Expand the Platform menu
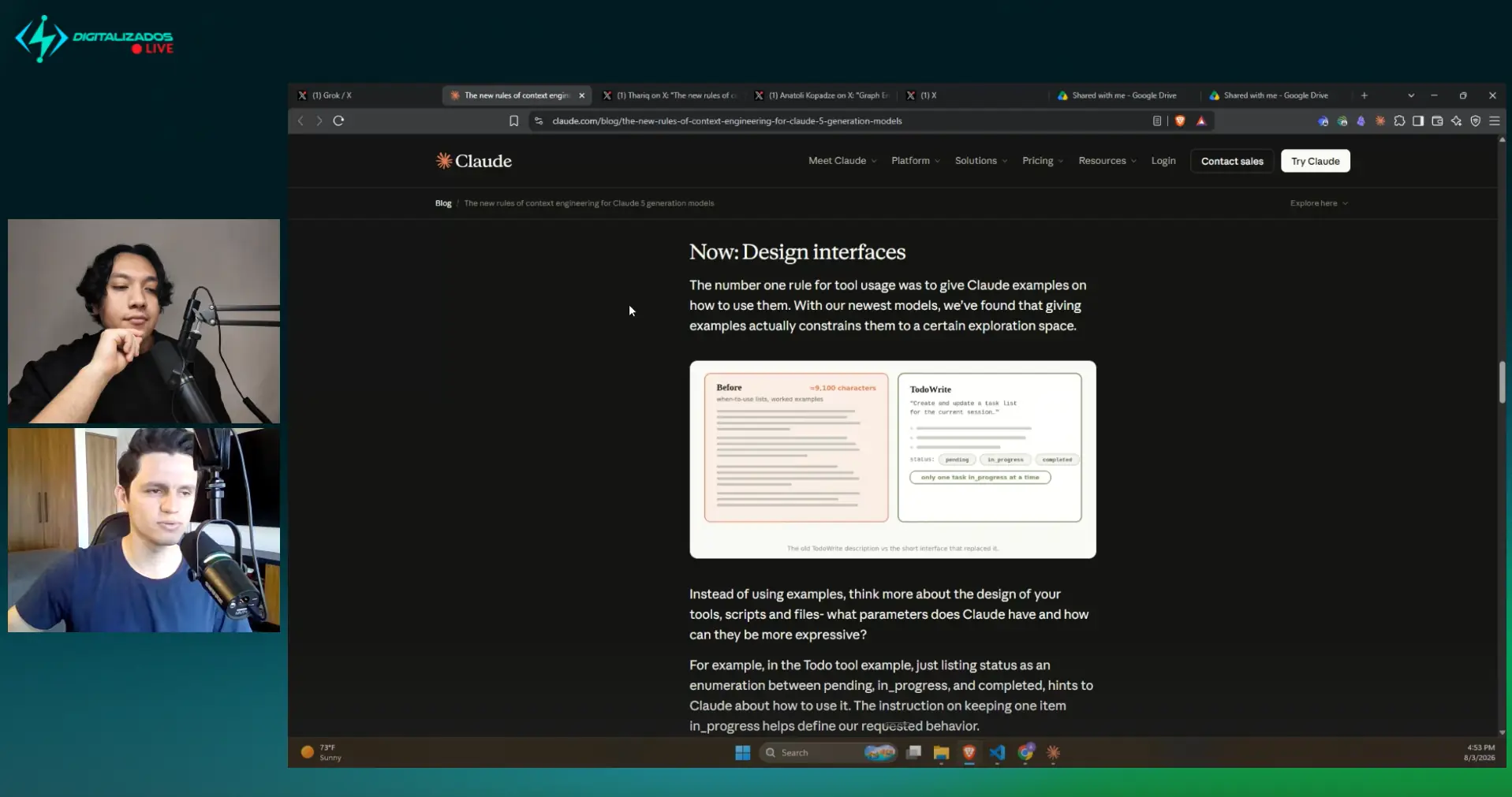Viewport: 1512px width, 797px height. click(916, 161)
